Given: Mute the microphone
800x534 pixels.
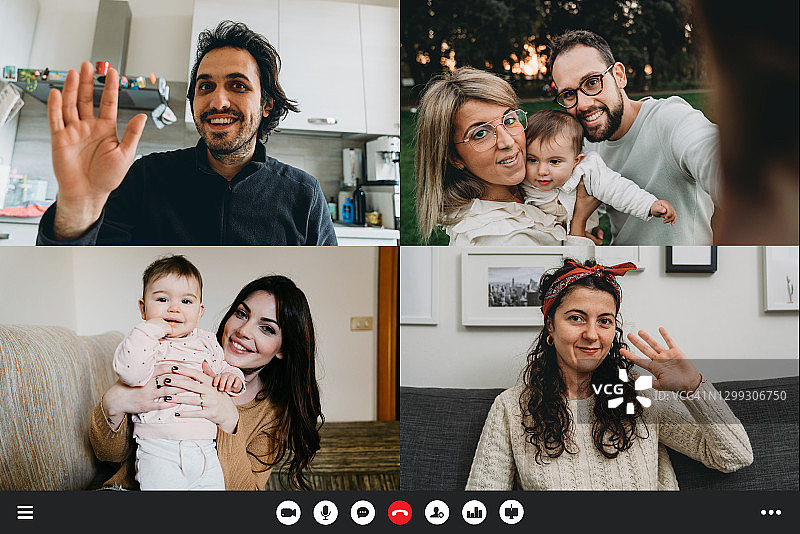Looking at the screenshot, I should pos(325,513).
